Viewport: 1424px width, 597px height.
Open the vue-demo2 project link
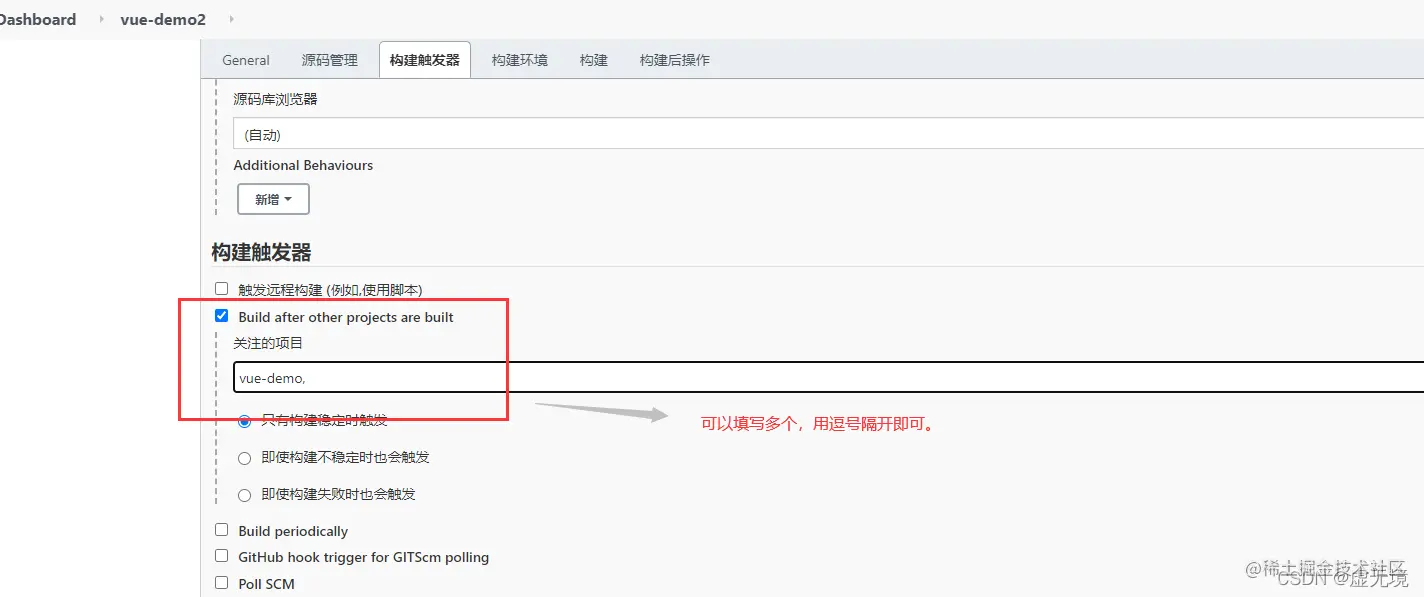(162, 19)
